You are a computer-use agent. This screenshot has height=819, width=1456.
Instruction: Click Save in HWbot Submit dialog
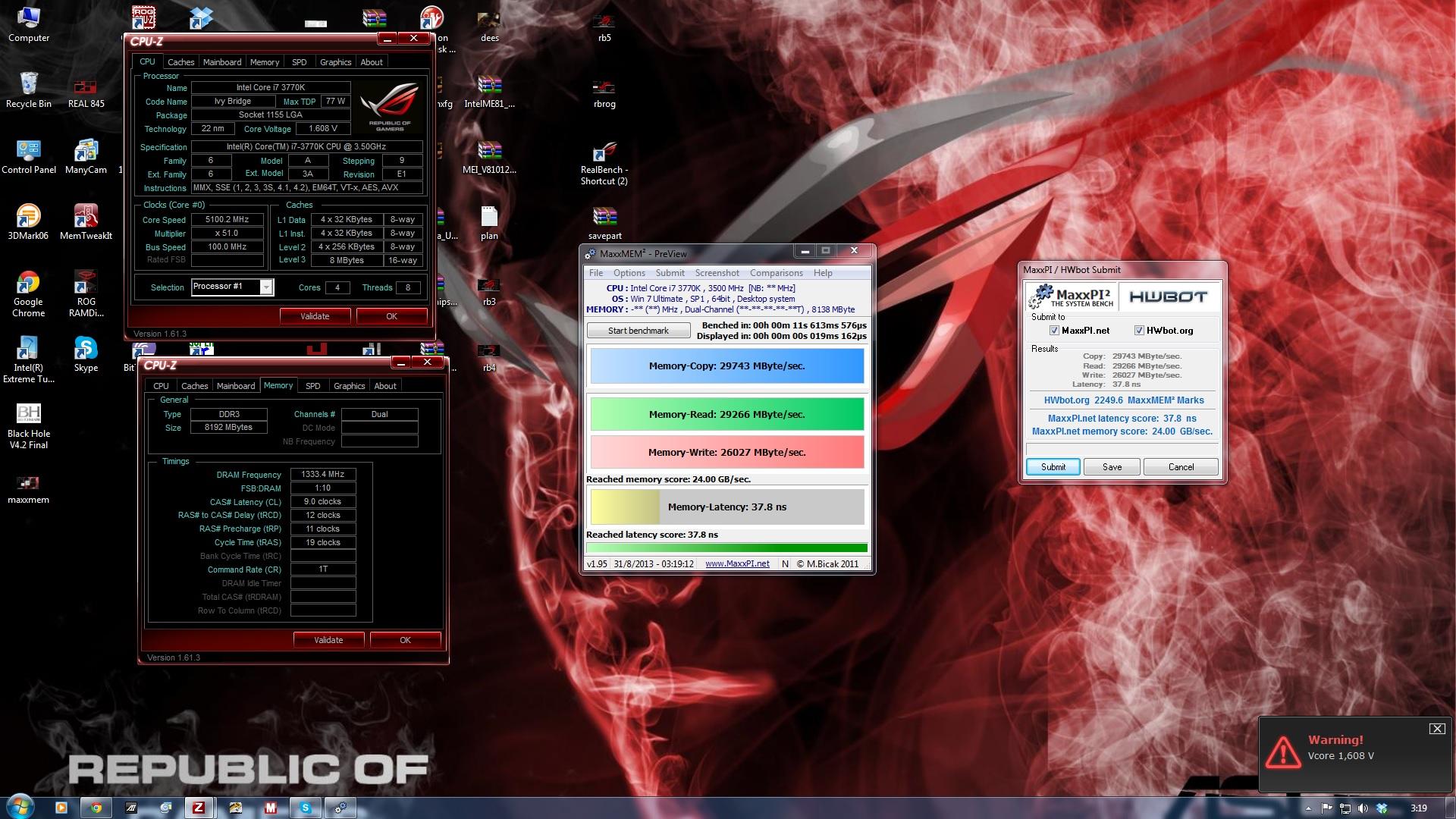click(1112, 467)
